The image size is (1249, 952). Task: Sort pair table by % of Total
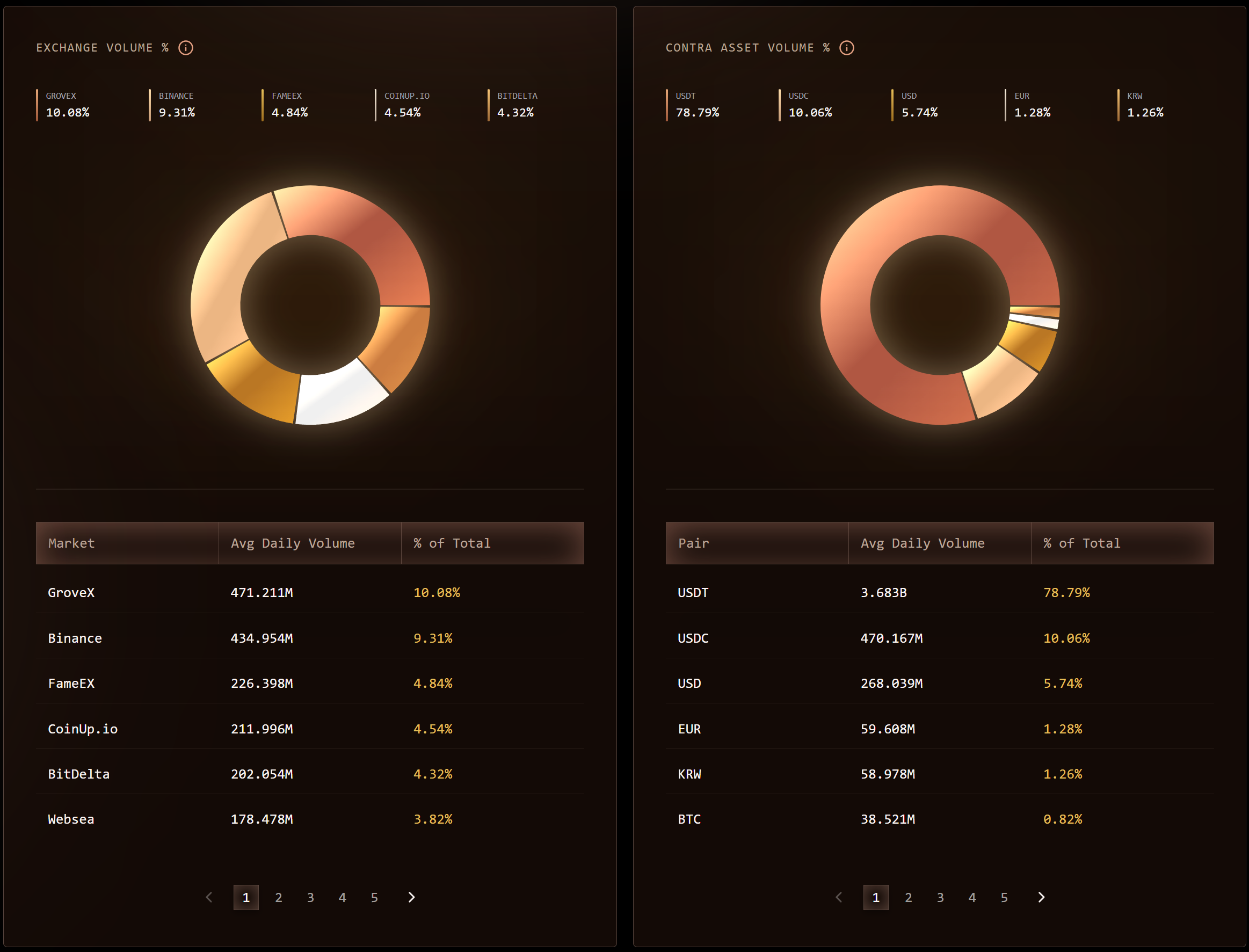1081,543
